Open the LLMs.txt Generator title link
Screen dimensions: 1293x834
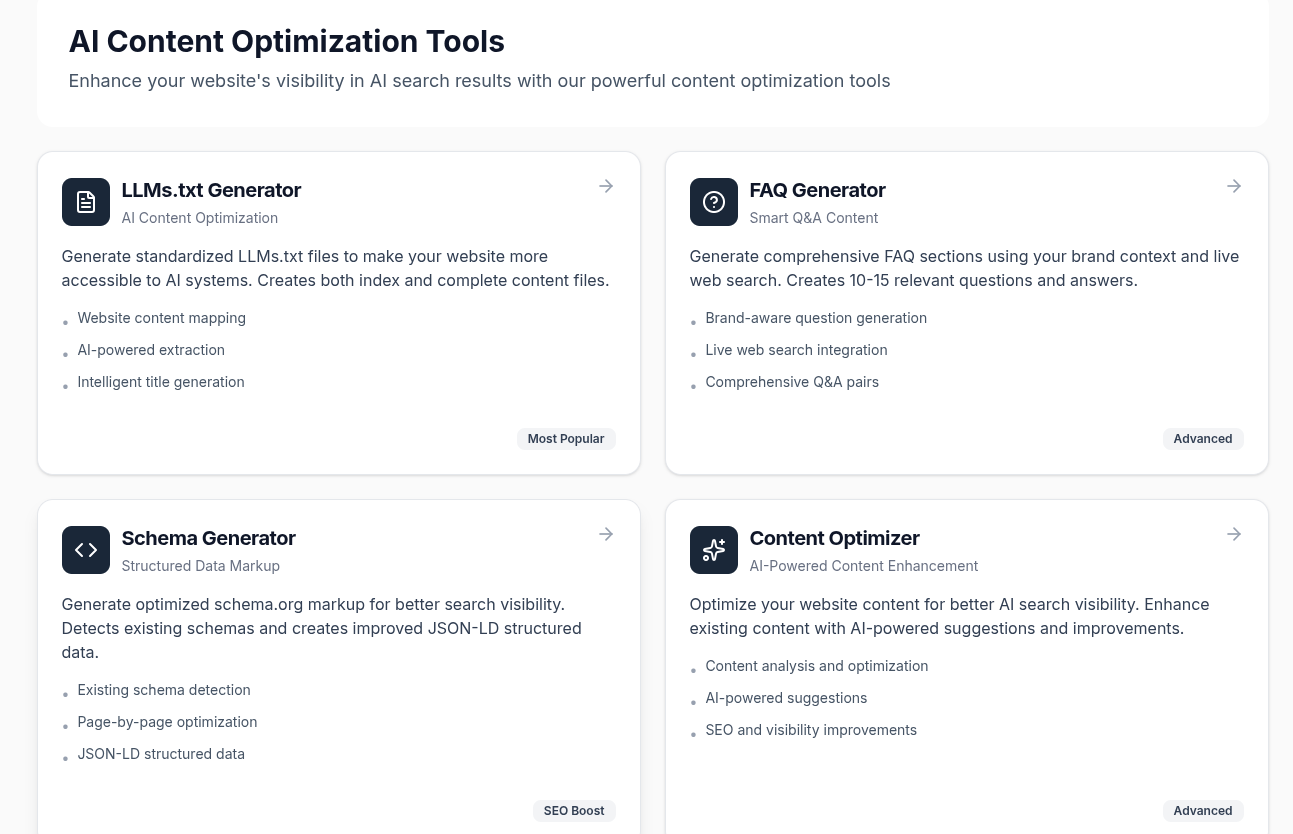(211, 190)
